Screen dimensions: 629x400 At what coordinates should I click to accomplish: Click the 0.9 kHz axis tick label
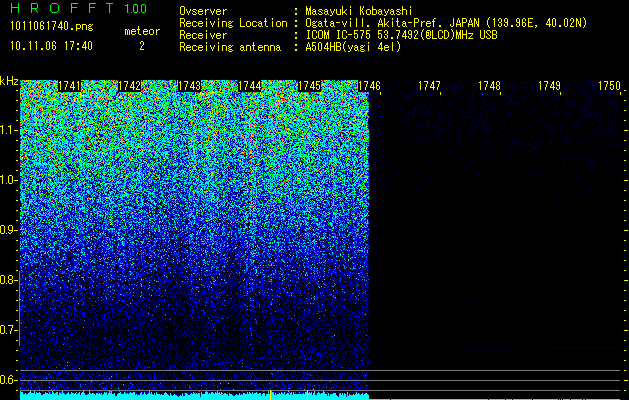9,230
